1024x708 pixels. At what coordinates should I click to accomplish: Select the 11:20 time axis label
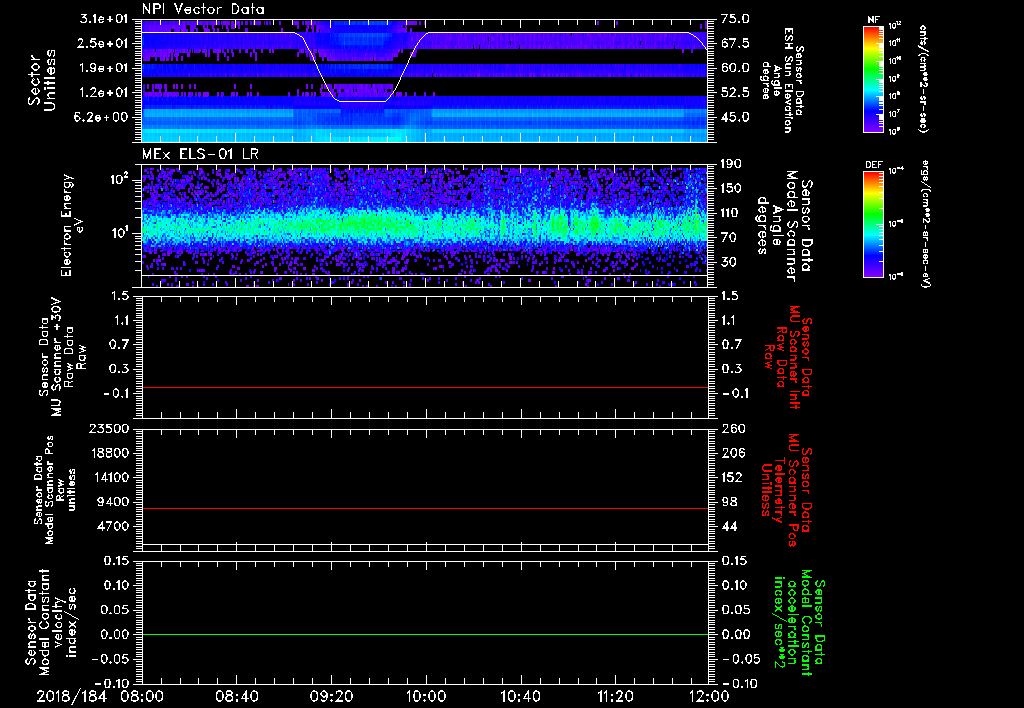coord(616,695)
